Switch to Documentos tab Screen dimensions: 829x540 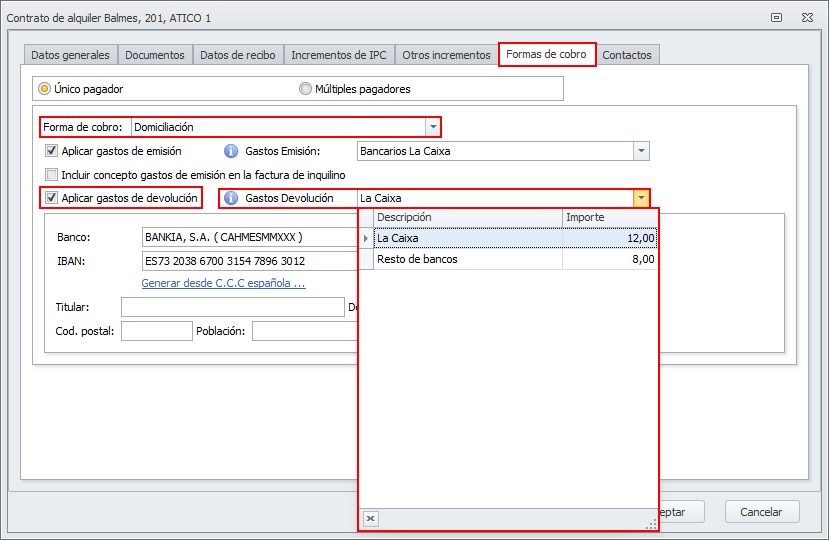click(155, 55)
